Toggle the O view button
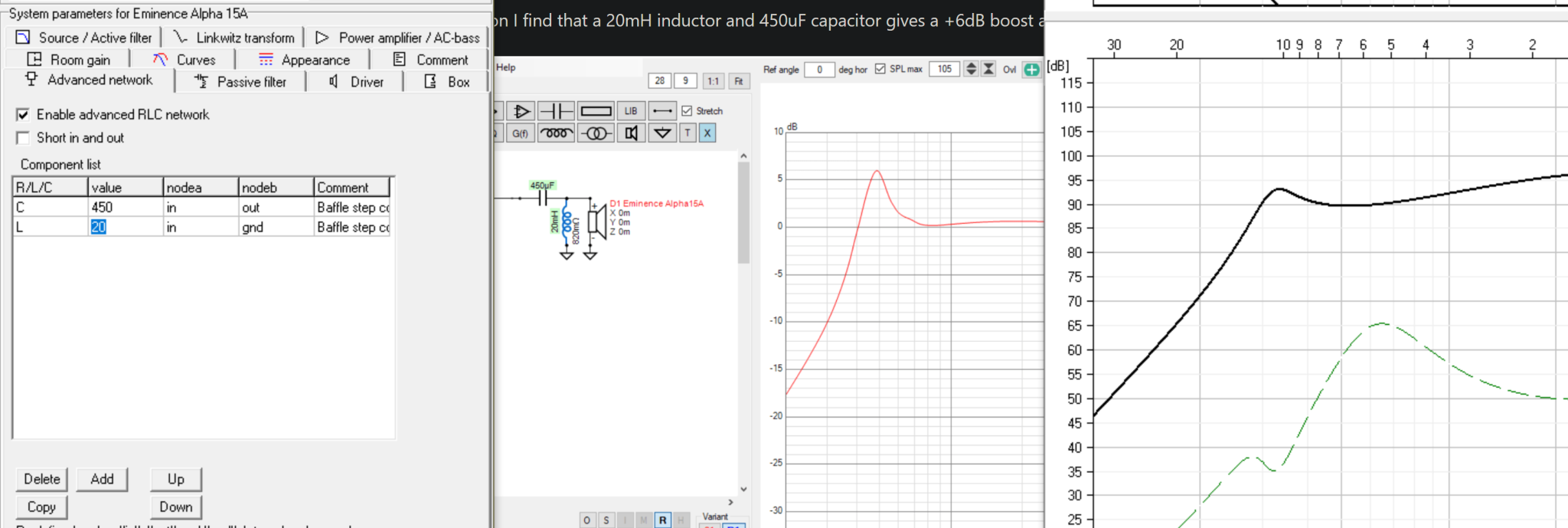 pyautogui.click(x=587, y=520)
